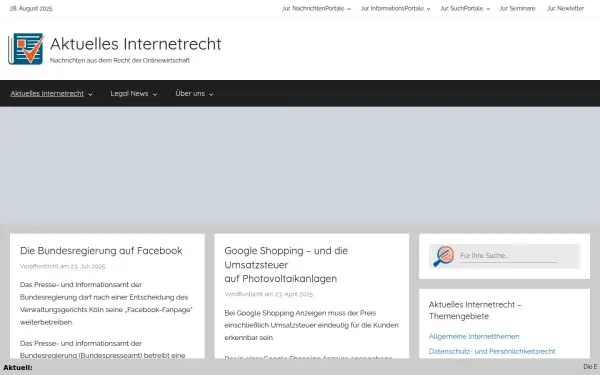Viewport: 600px width, 375px height.
Task: Focus the Für Ihre Suche search field
Action: [509, 256]
